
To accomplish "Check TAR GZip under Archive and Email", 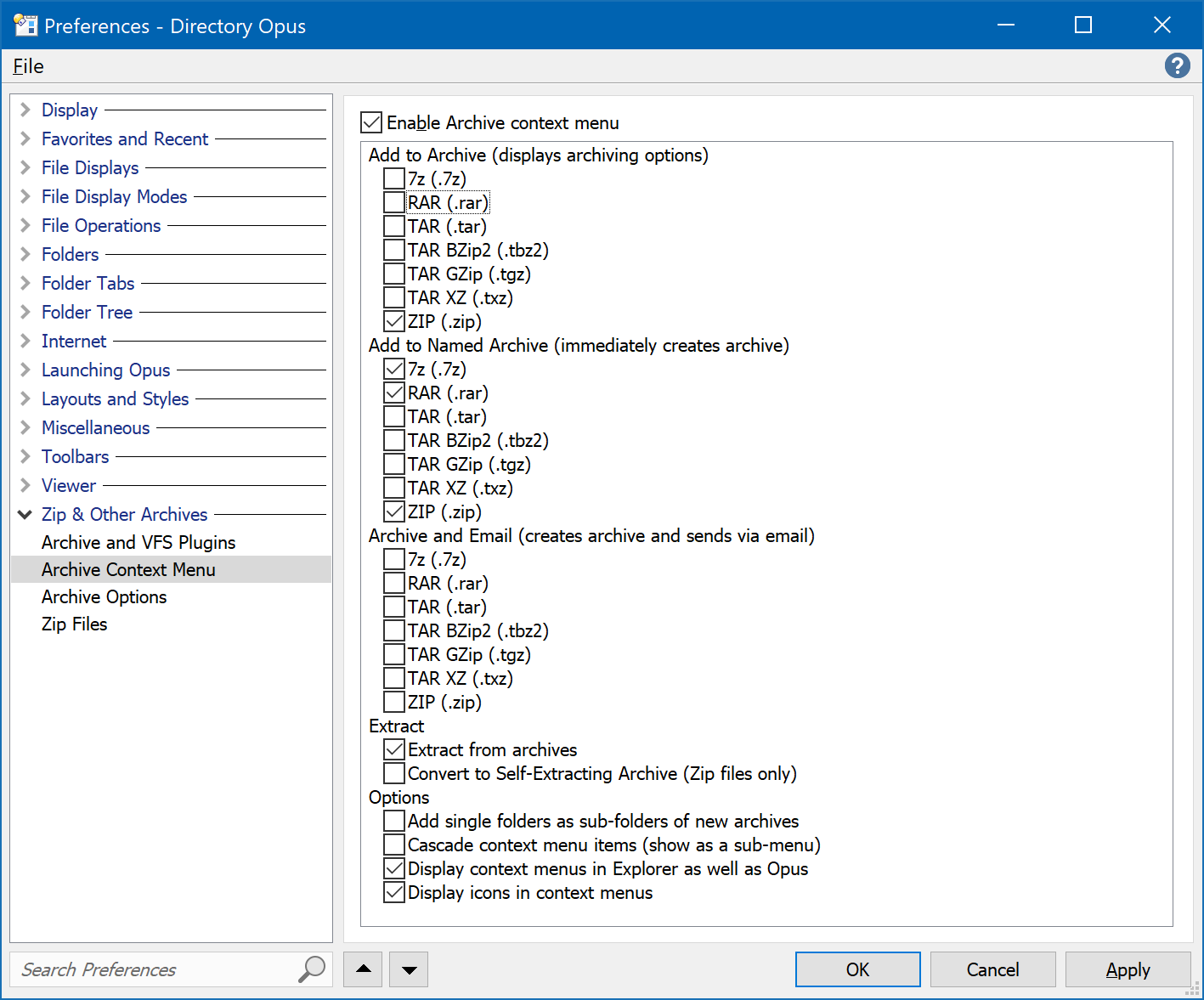I will point(393,654).
